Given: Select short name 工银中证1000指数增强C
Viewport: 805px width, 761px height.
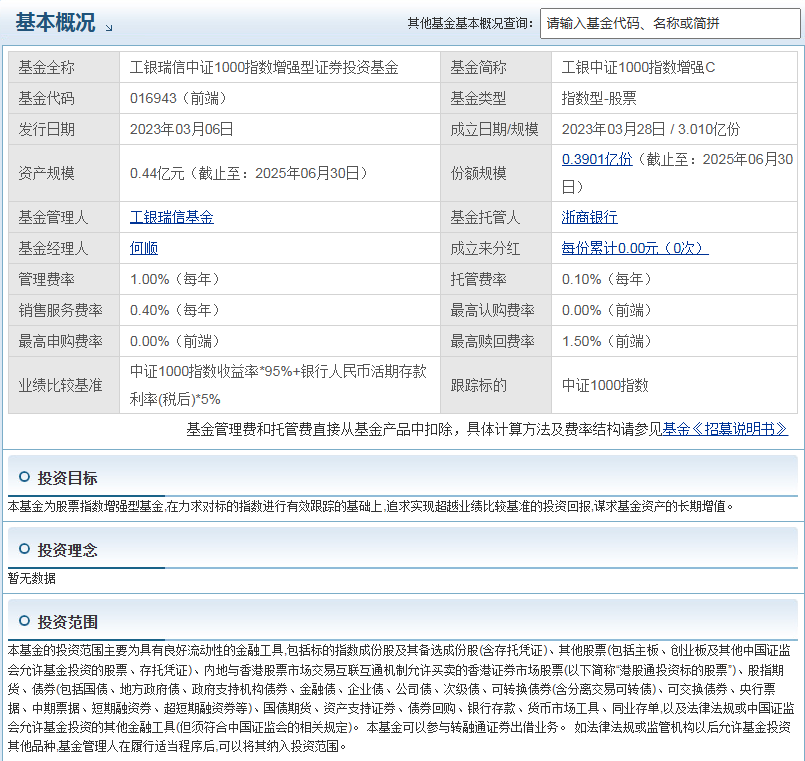Looking at the screenshot, I should point(638,67).
